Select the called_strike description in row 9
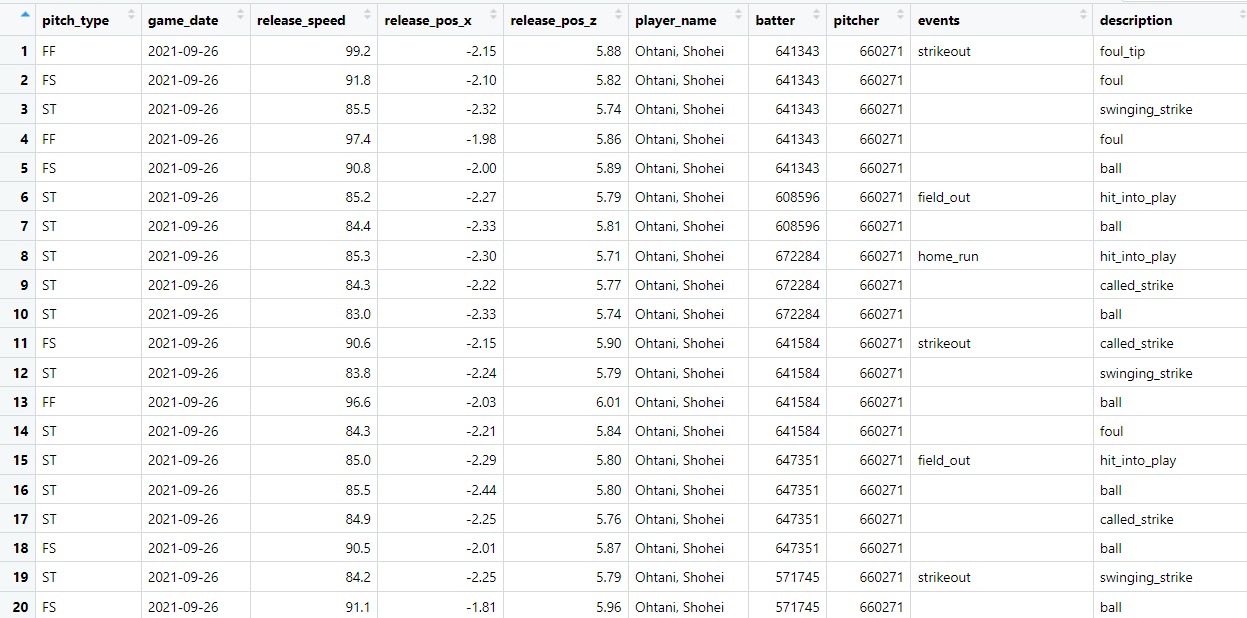Viewport: 1247px width, 618px height. click(x=1136, y=285)
